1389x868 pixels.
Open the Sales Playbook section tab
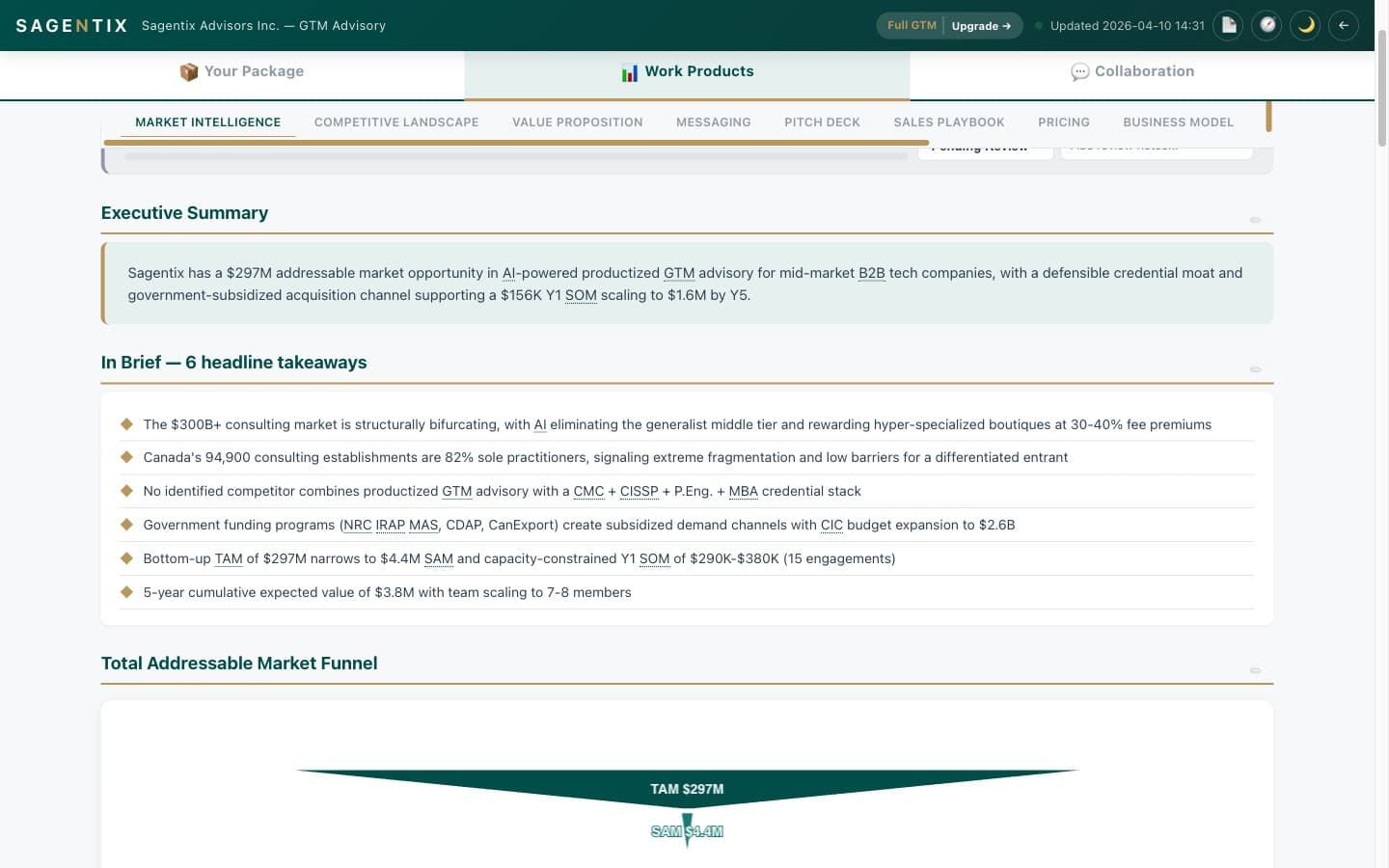click(x=949, y=122)
